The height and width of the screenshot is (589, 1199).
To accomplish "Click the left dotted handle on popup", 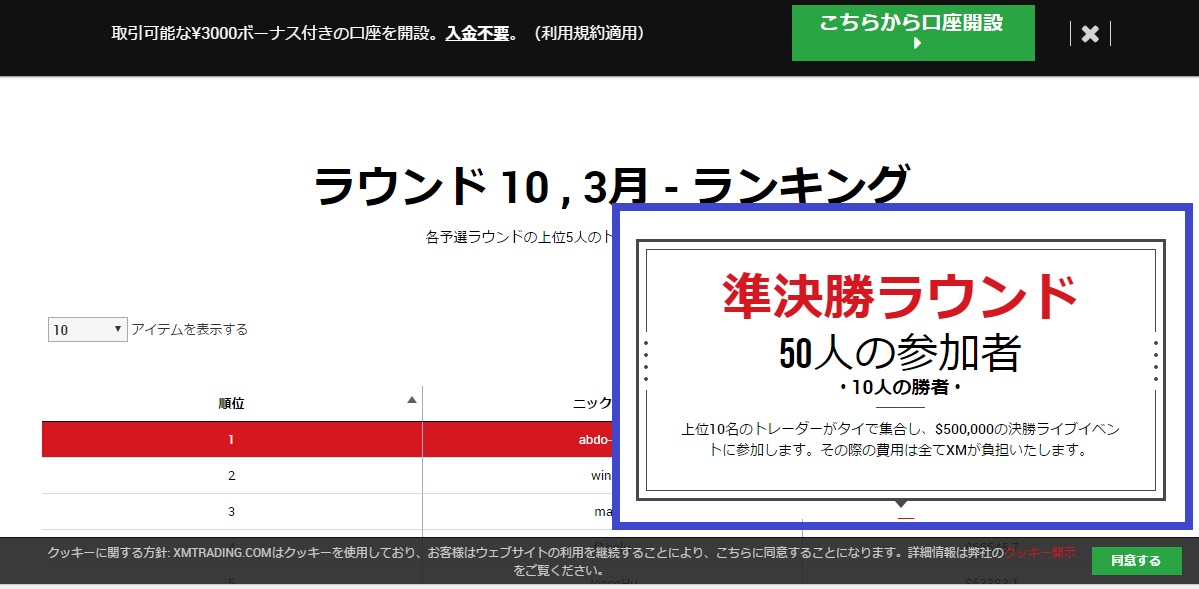I will tap(647, 361).
